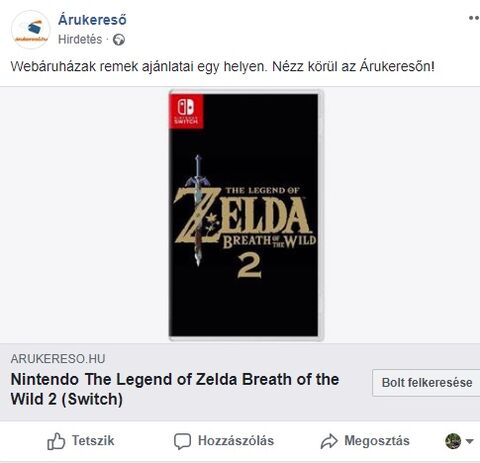Open the Nintendo Legend of Zelda product title link

tap(175, 389)
